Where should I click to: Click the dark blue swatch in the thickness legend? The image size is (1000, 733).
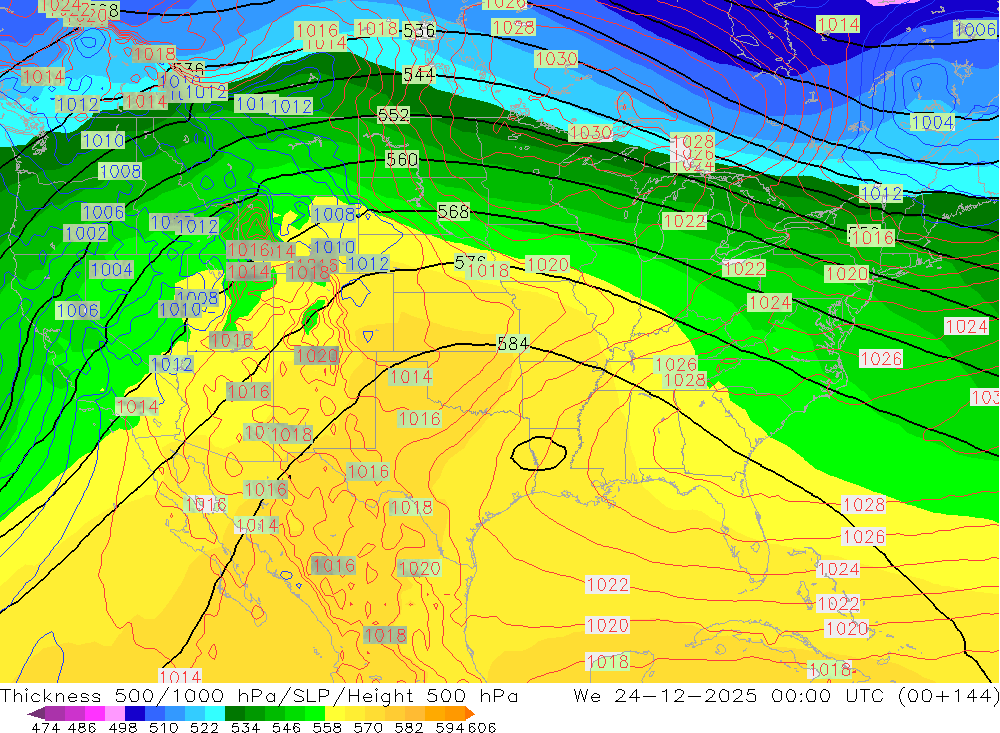coord(135,713)
